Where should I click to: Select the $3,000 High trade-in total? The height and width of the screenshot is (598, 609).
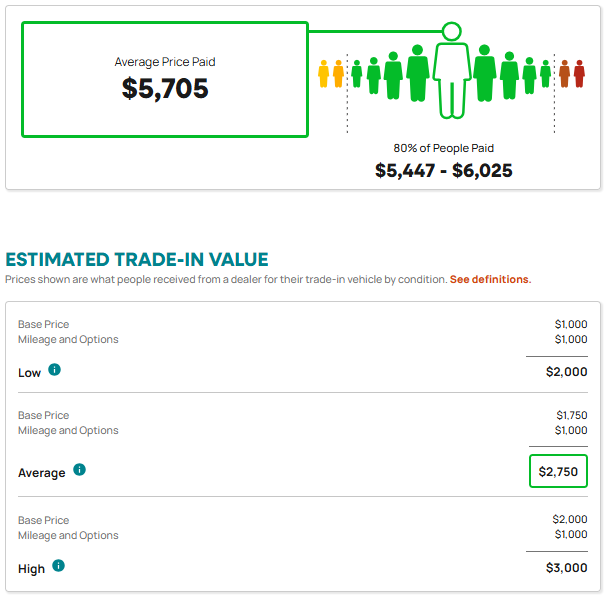pos(566,568)
